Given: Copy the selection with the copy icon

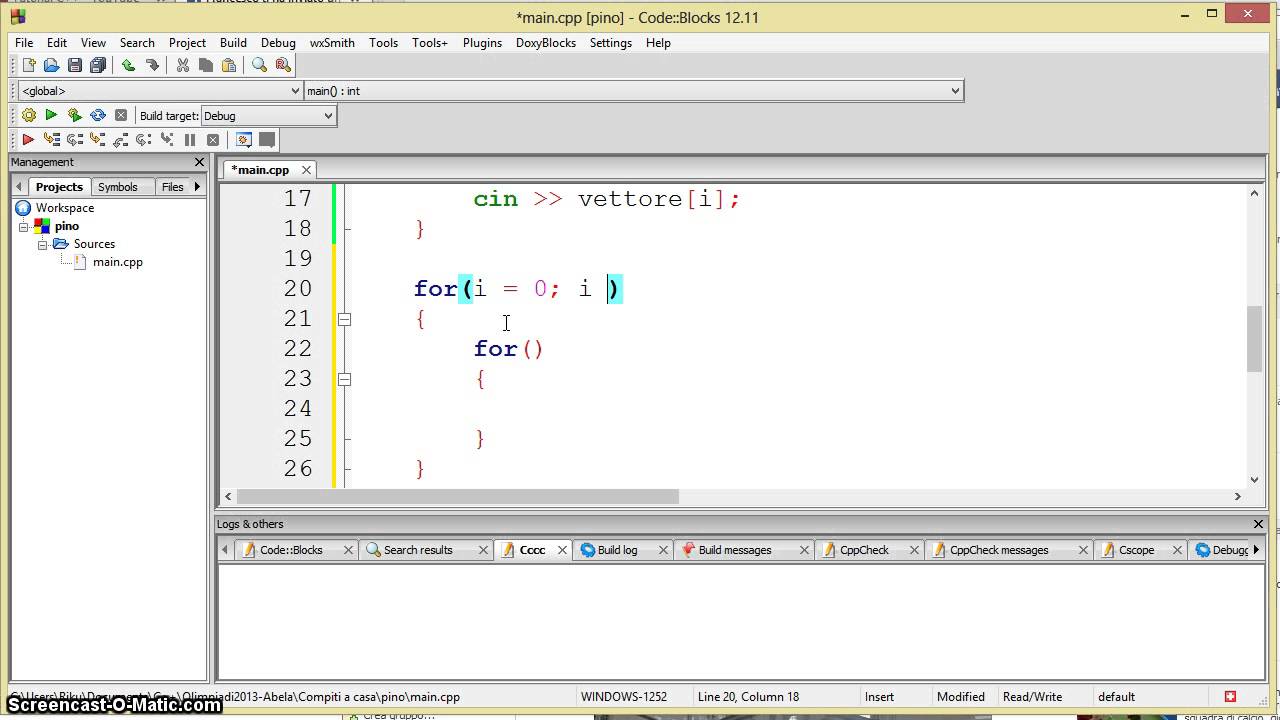Looking at the screenshot, I should click(x=206, y=65).
